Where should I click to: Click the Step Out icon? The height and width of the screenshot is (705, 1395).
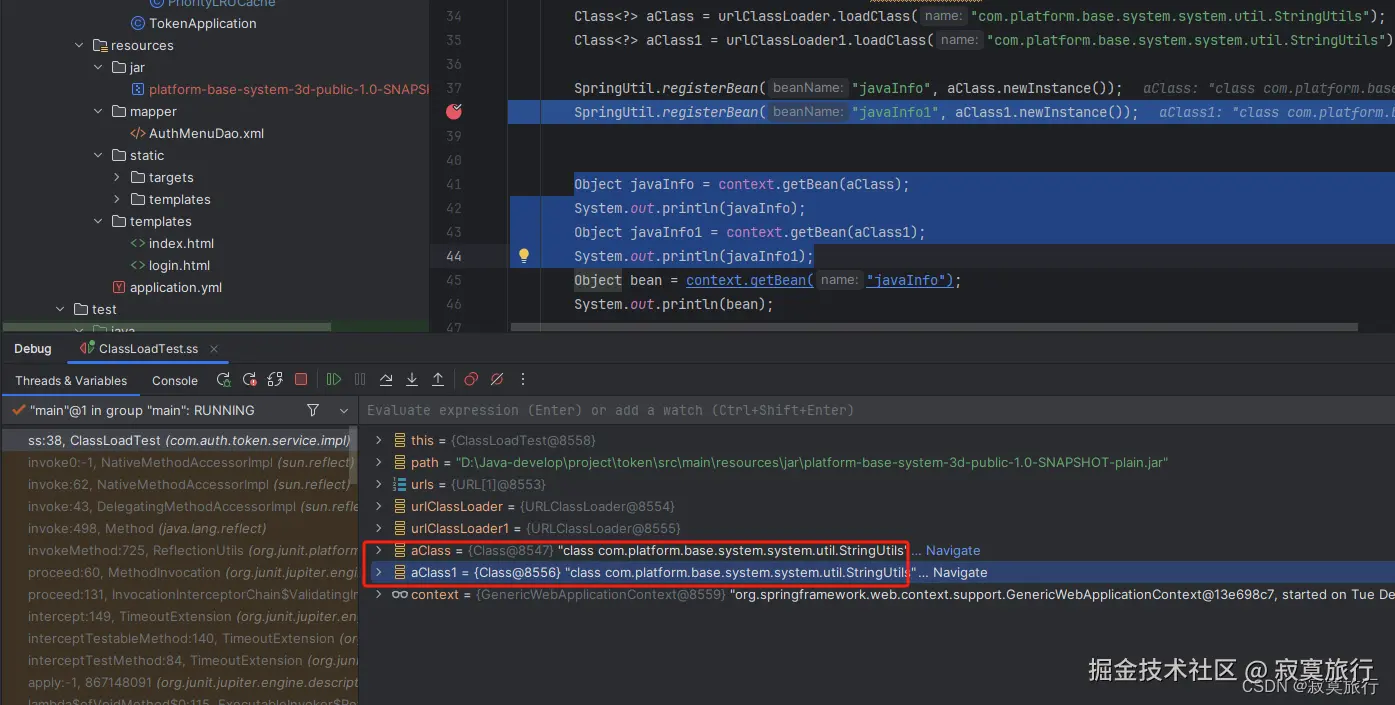coord(438,380)
